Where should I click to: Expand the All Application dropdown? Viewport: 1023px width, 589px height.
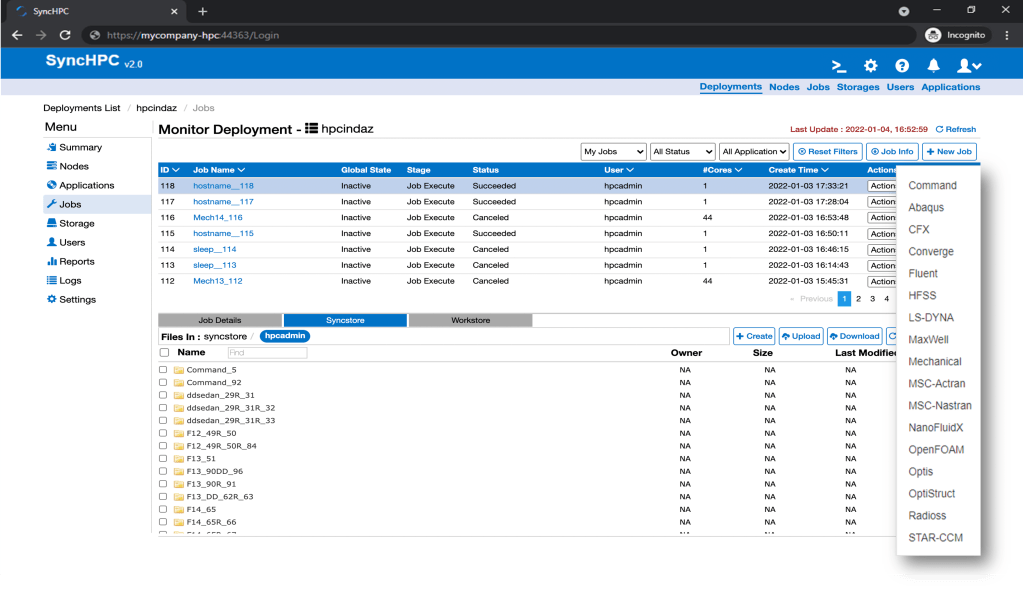(754, 152)
